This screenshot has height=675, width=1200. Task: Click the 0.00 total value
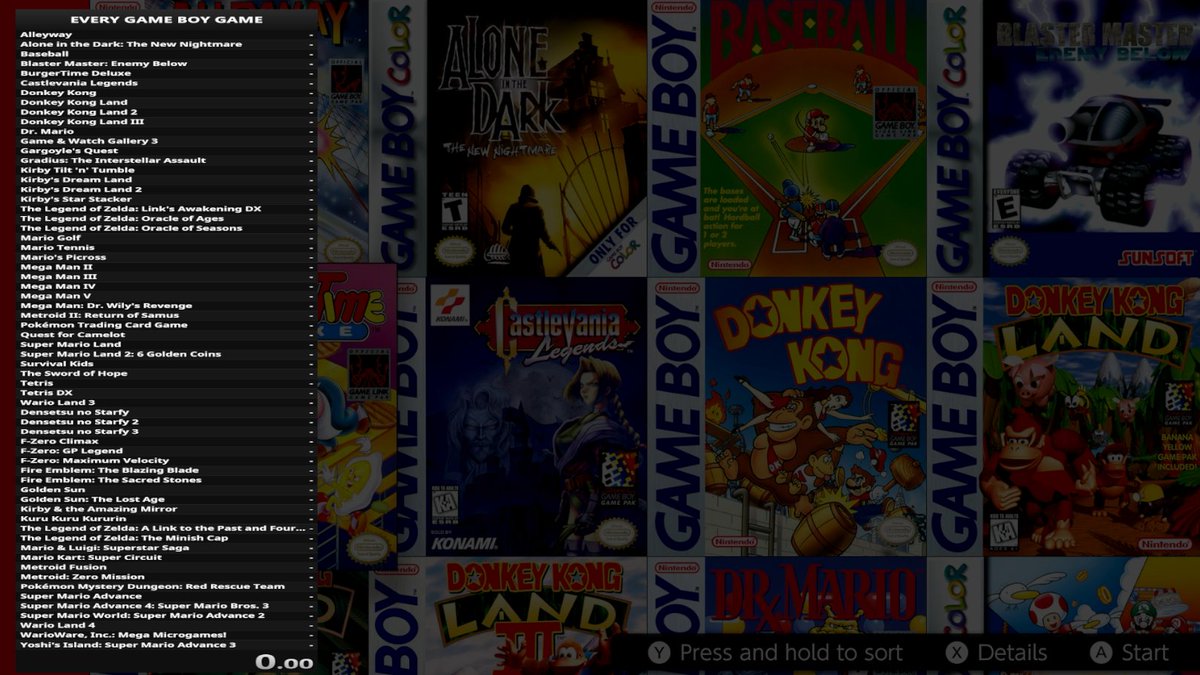pos(285,662)
